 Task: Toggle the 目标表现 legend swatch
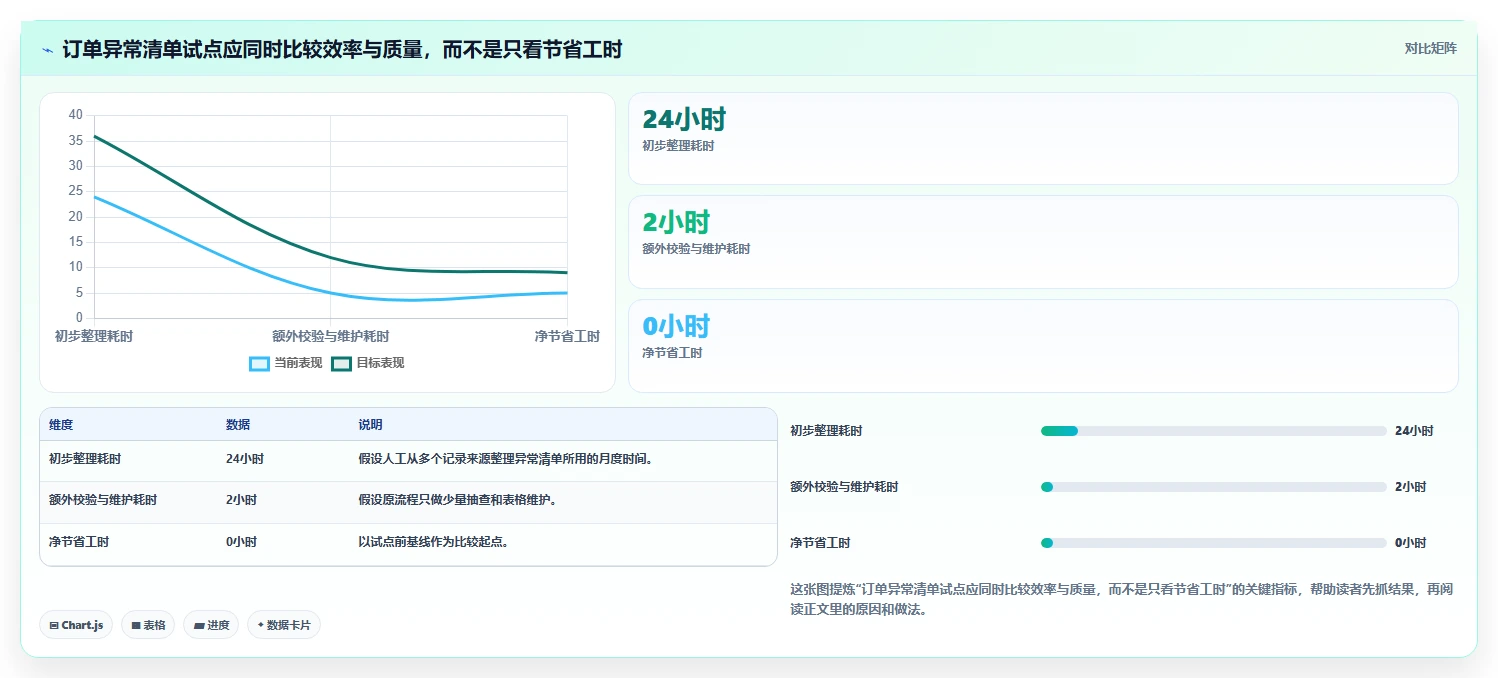pos(341,363)
